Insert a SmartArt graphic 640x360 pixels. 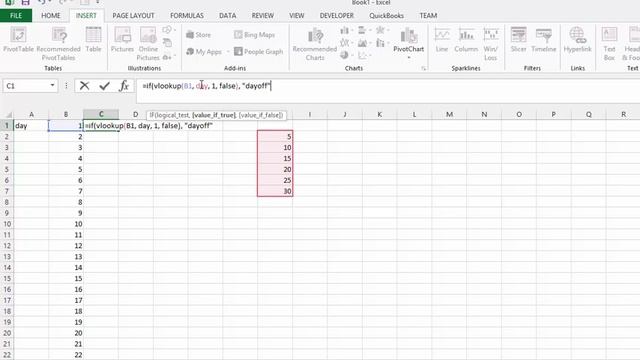click(167, 42)
